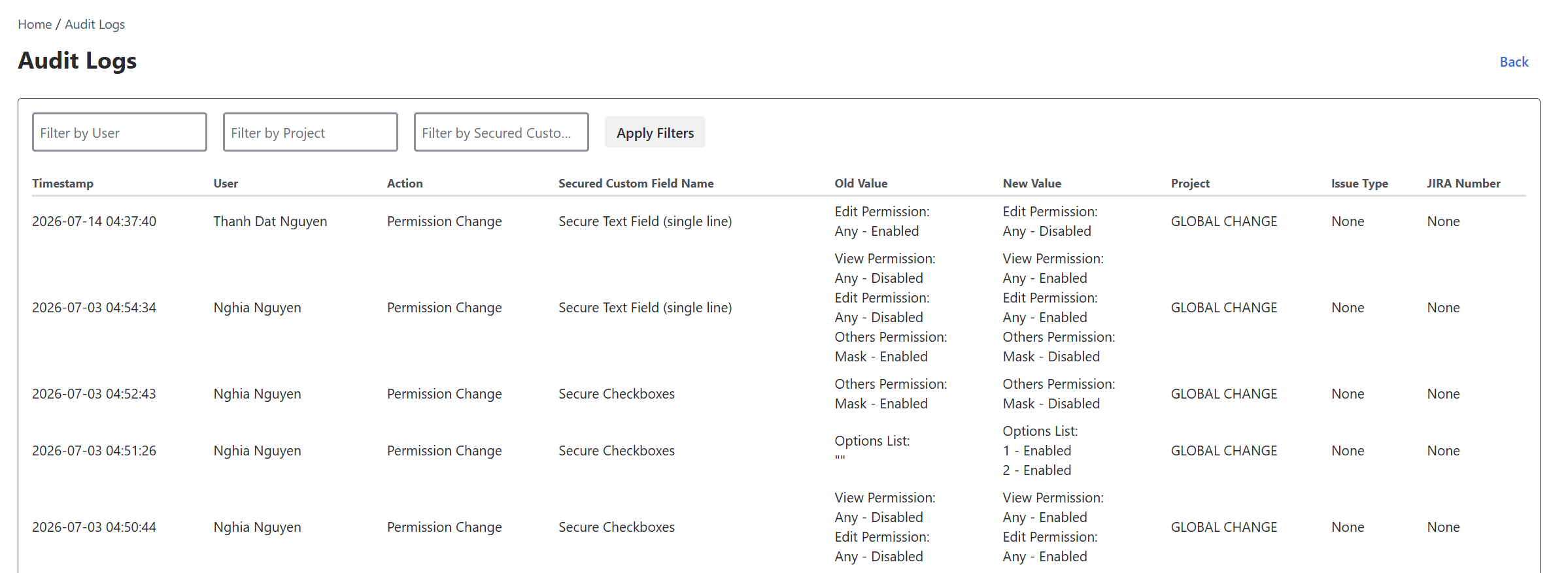The width and height of the screenshot is (1568, 573).
Task: Click the Timestamp column header
Action: click(x=63, y=184)
